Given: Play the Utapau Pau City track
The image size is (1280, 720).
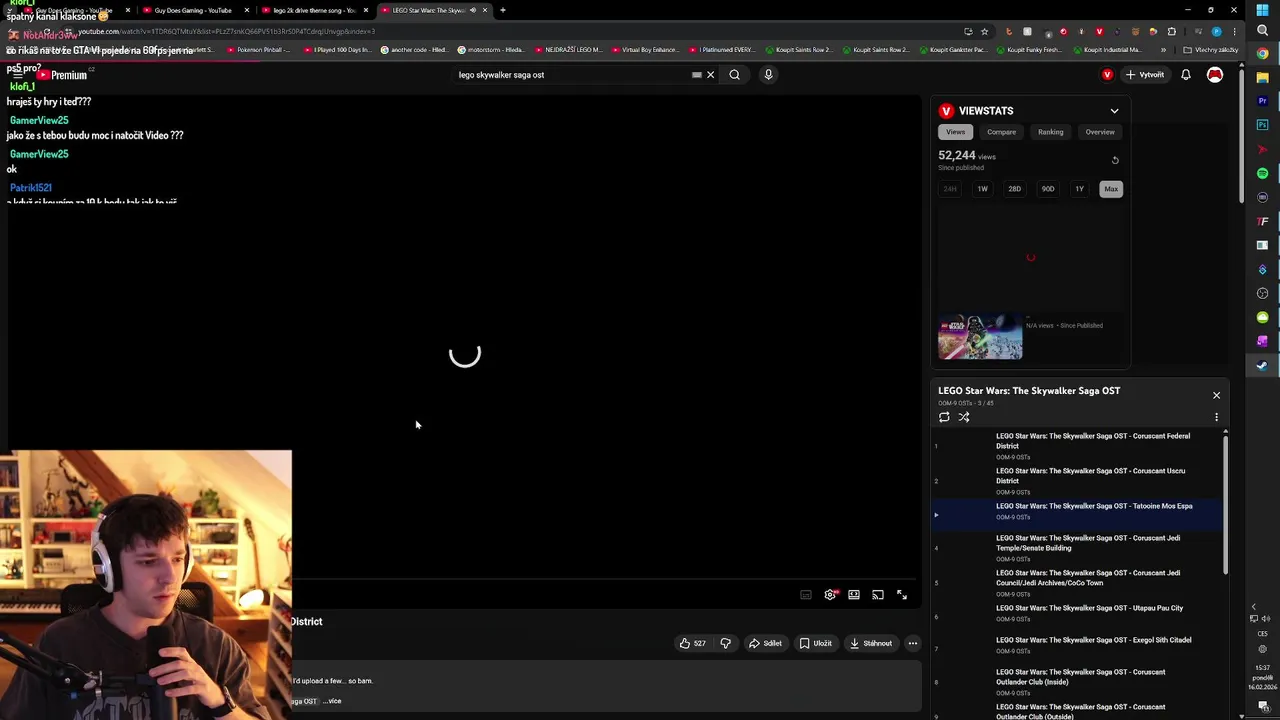Looking at the screenshot, I should [1076, 614].
